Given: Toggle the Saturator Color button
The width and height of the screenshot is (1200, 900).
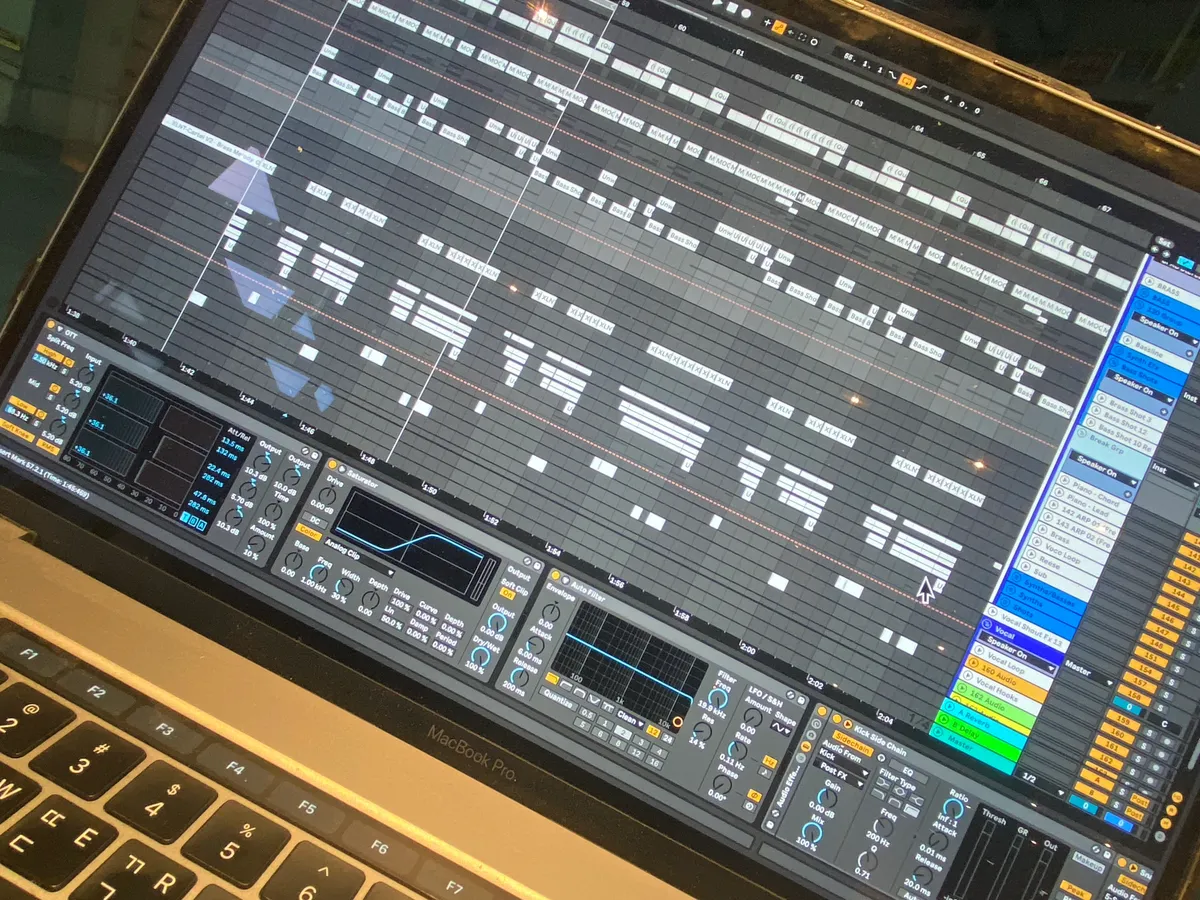Looking at the screenshot, I should [x=308, y=534].
